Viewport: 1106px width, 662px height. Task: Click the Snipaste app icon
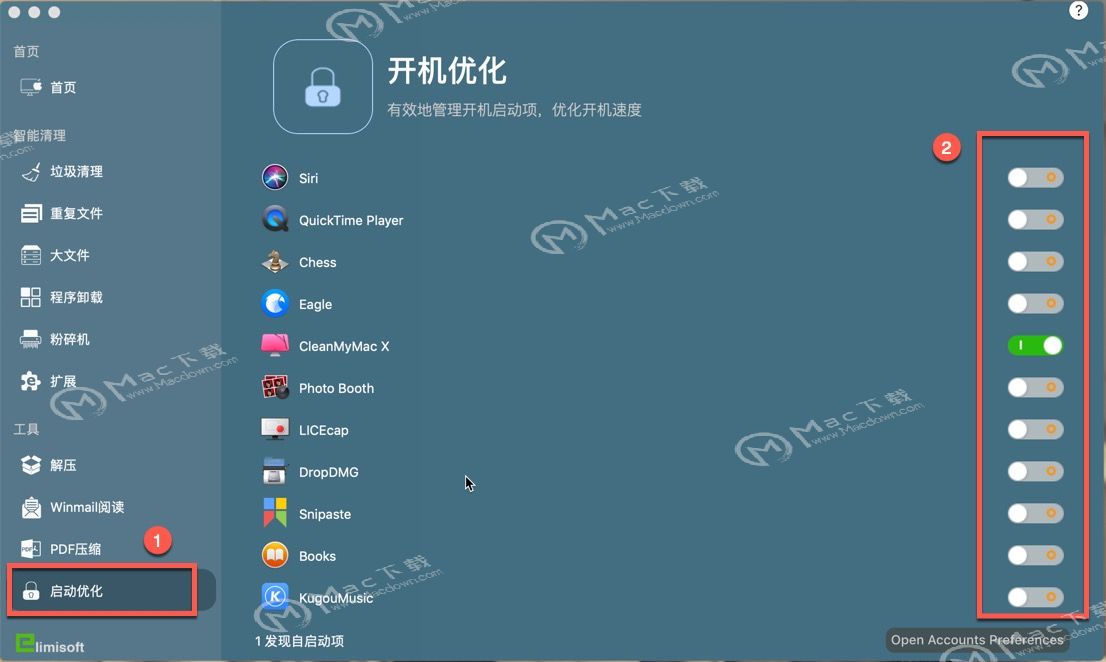click(275, 513)
